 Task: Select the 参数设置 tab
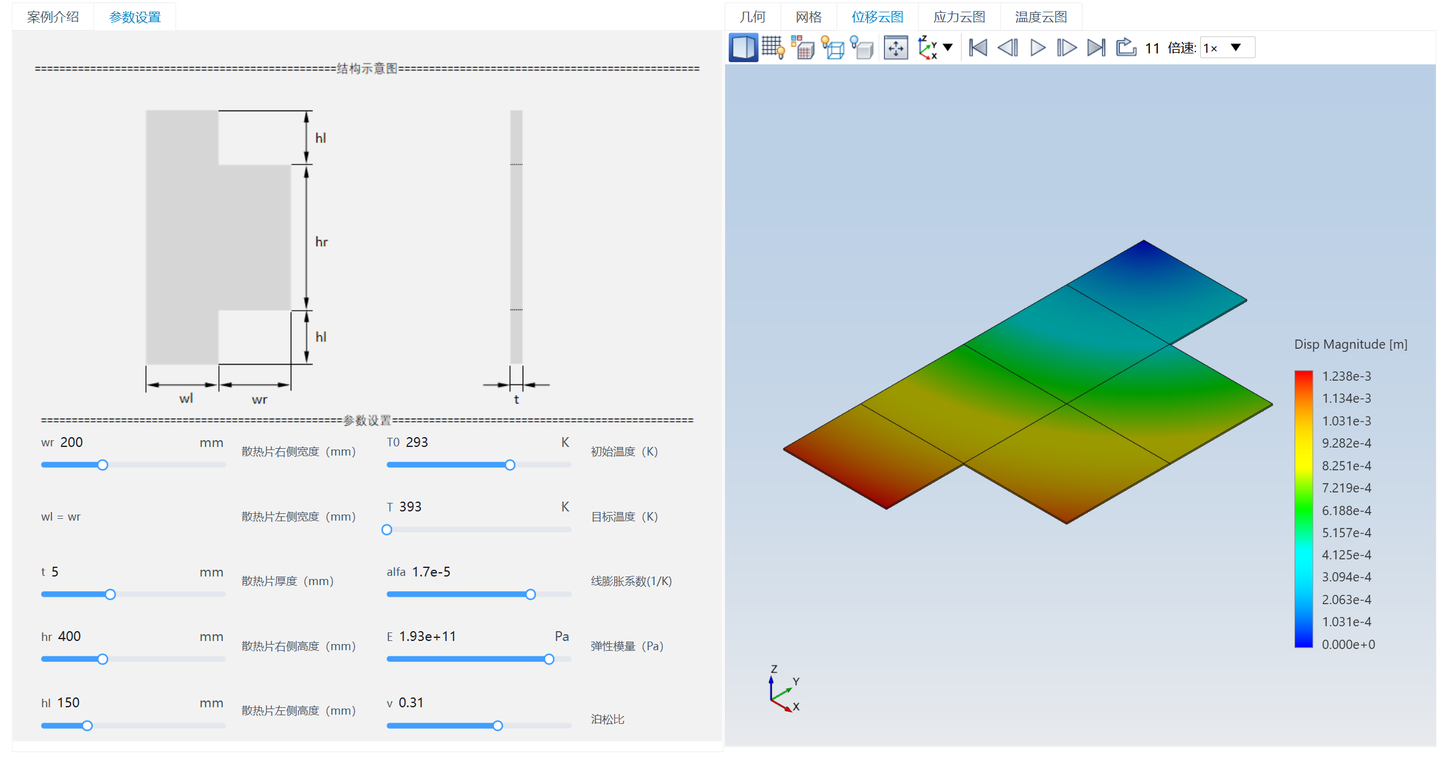click(x=135, y=17)
